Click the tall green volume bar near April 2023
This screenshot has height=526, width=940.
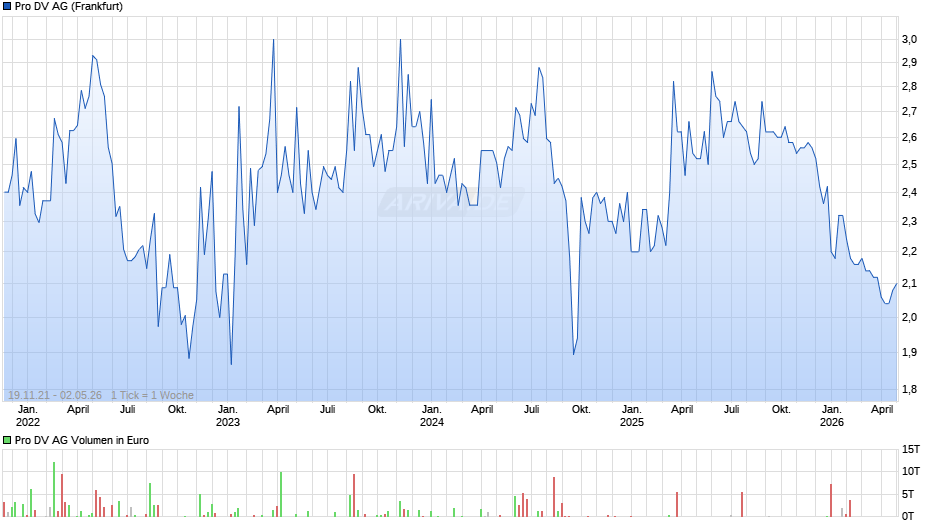(x=281, y=495)
